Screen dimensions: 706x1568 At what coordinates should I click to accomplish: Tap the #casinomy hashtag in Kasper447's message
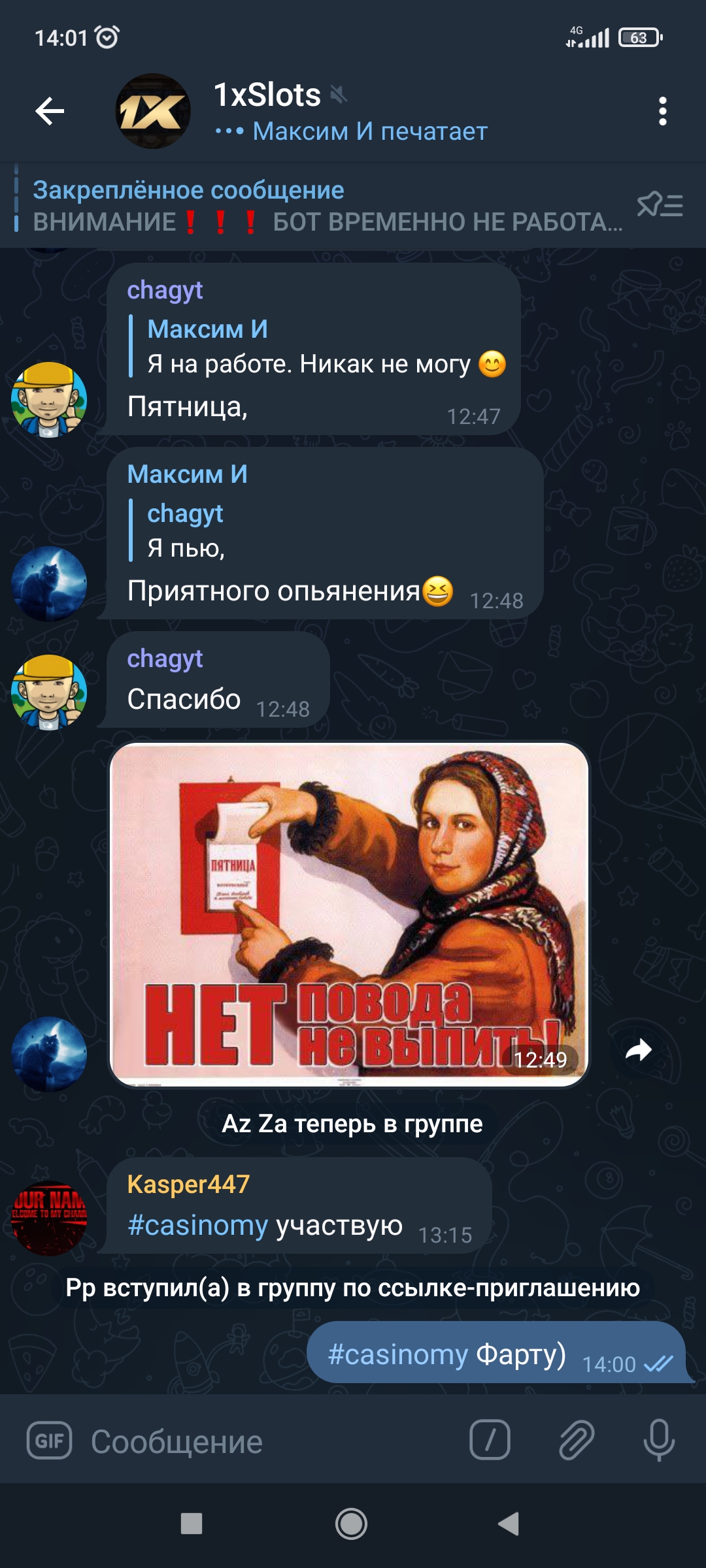(197, 1225)
